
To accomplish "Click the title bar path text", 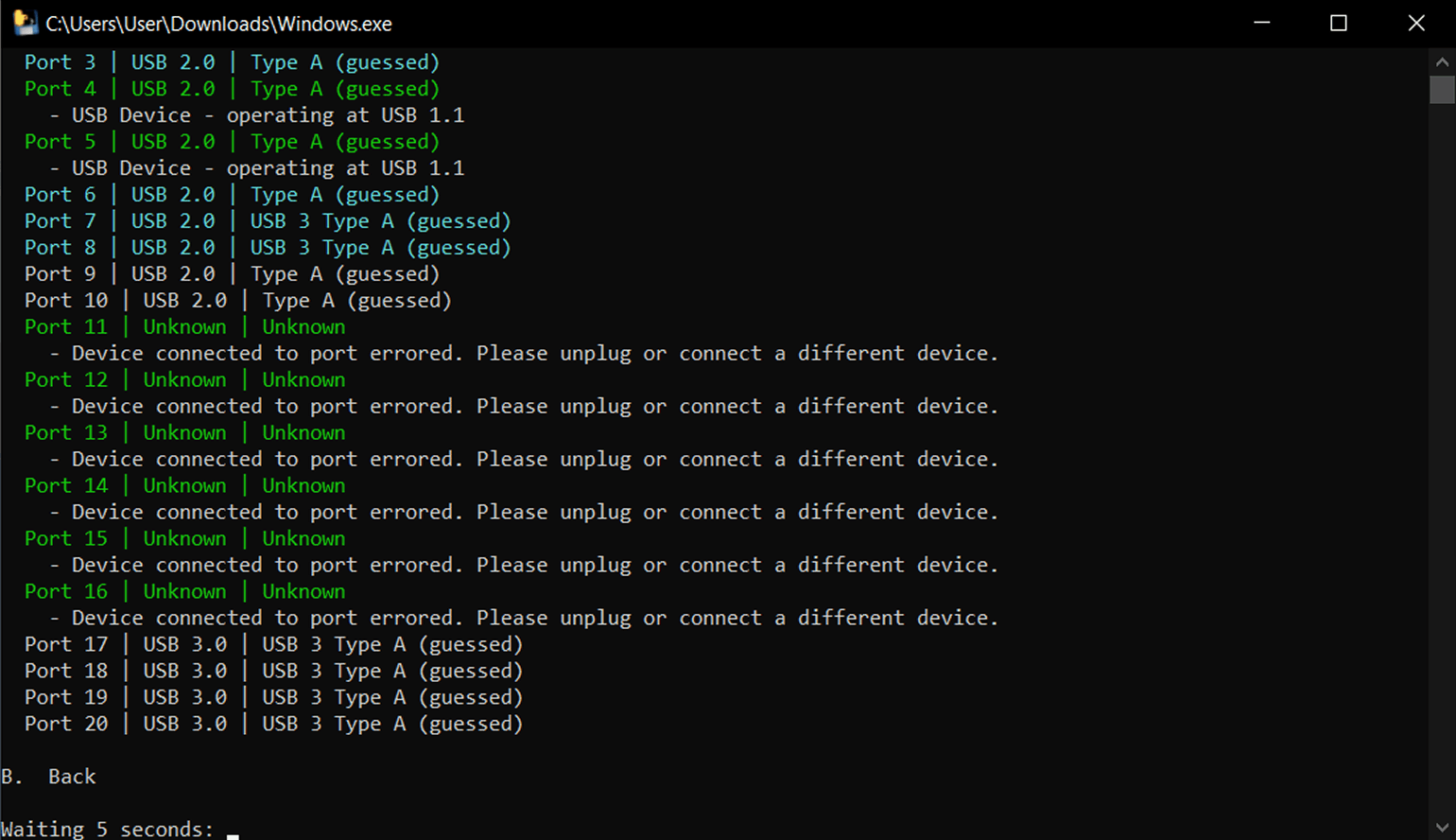I will (218, 24).
